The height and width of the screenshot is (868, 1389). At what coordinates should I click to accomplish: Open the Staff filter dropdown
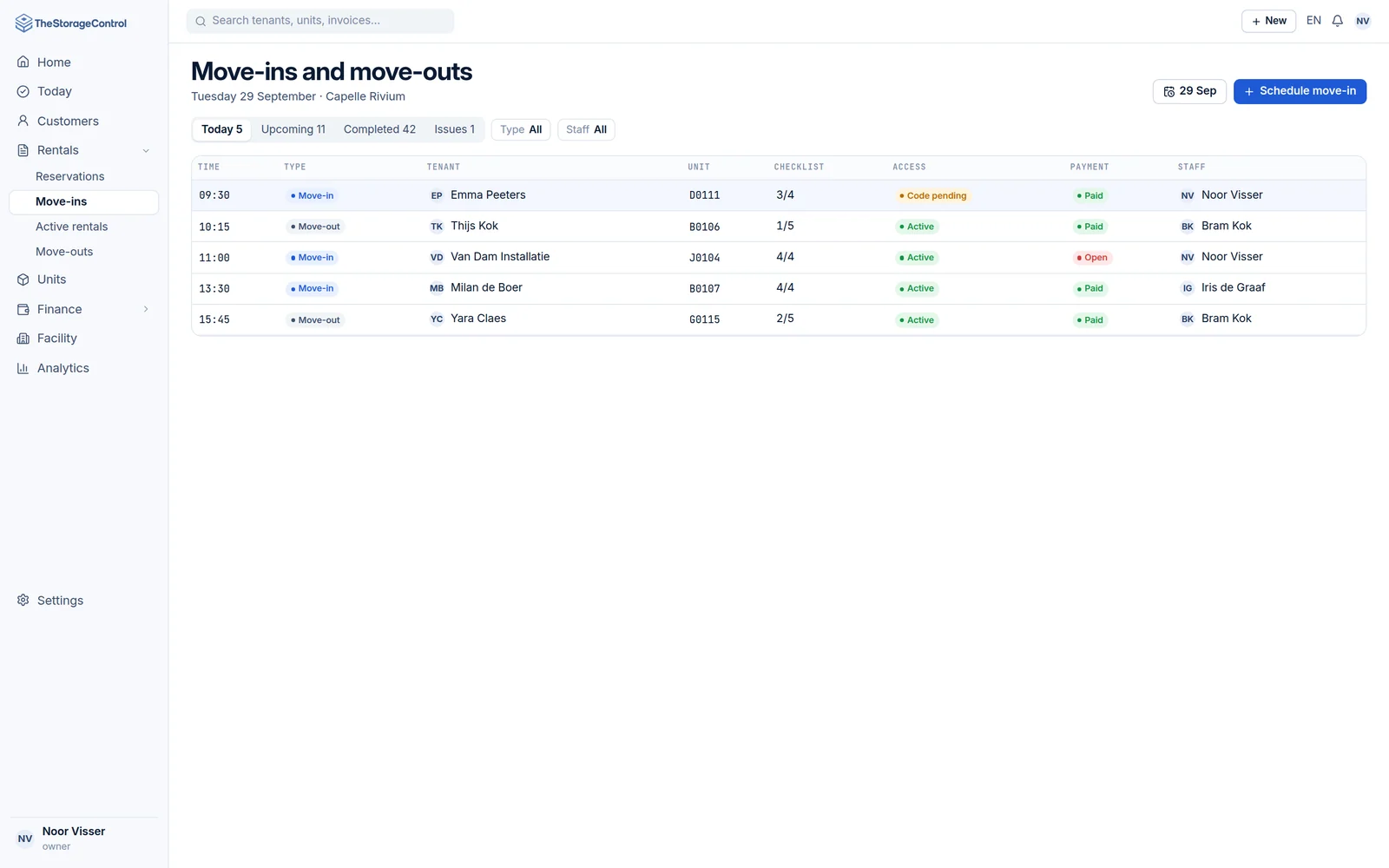pos(586,129)
